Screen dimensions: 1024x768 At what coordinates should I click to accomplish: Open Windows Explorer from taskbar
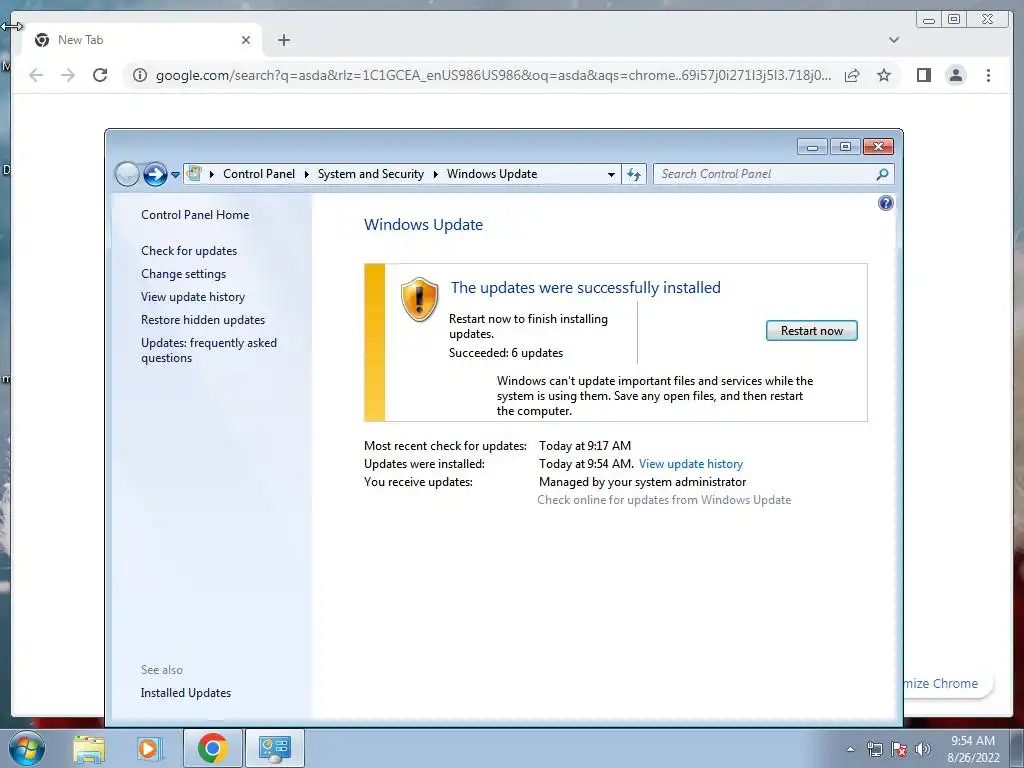(x=89, y=748)
